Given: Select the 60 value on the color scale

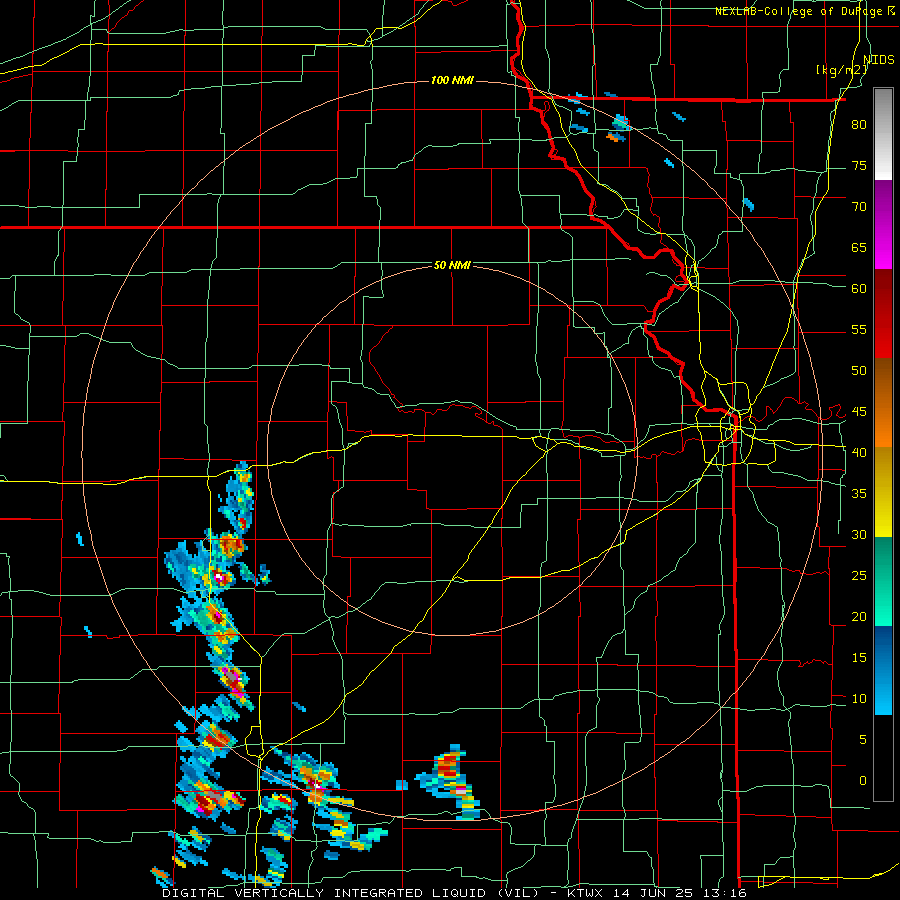Looking at the screenshot, I should point(859,289).
